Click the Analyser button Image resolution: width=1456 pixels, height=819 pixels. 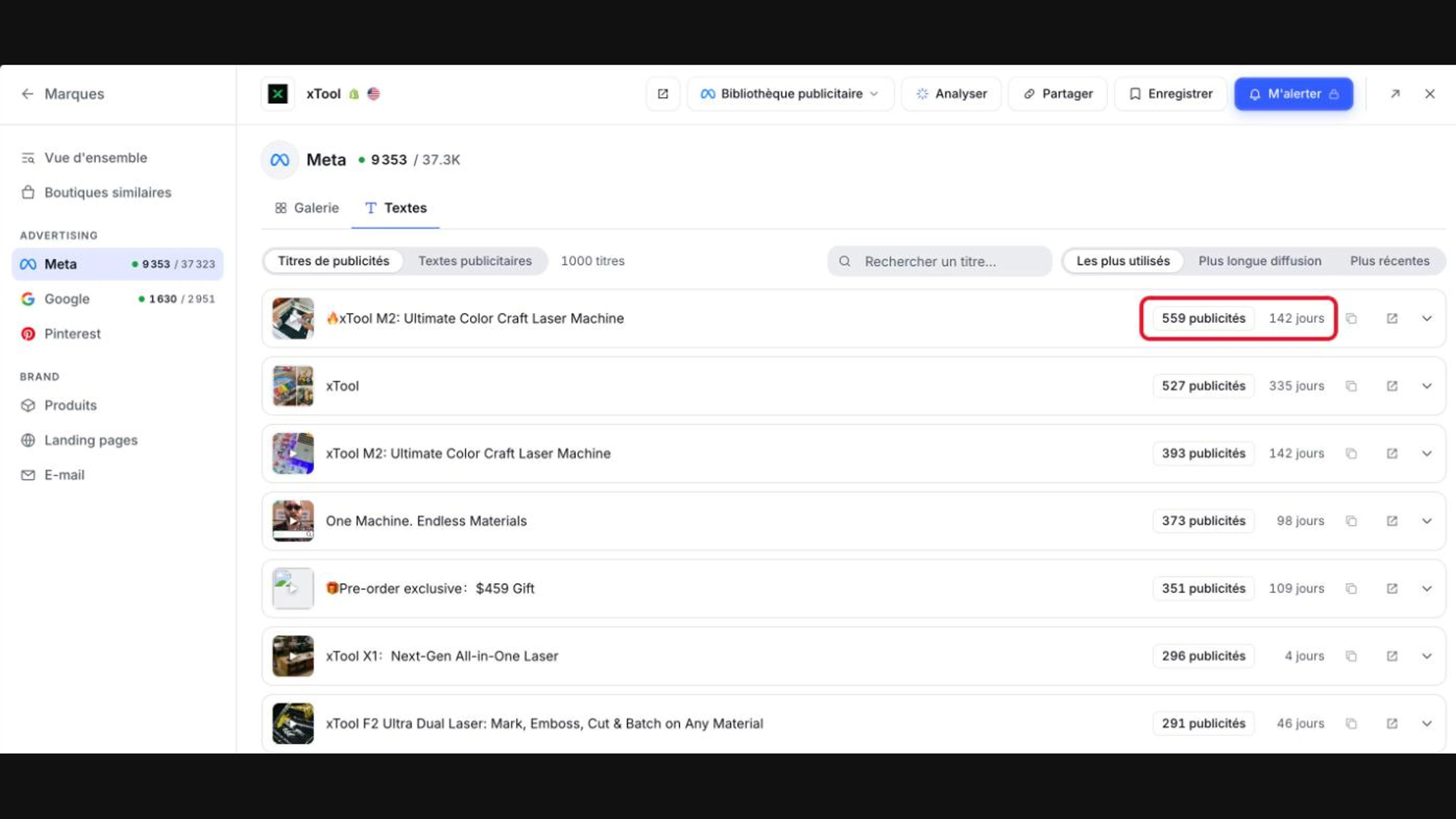951,94
